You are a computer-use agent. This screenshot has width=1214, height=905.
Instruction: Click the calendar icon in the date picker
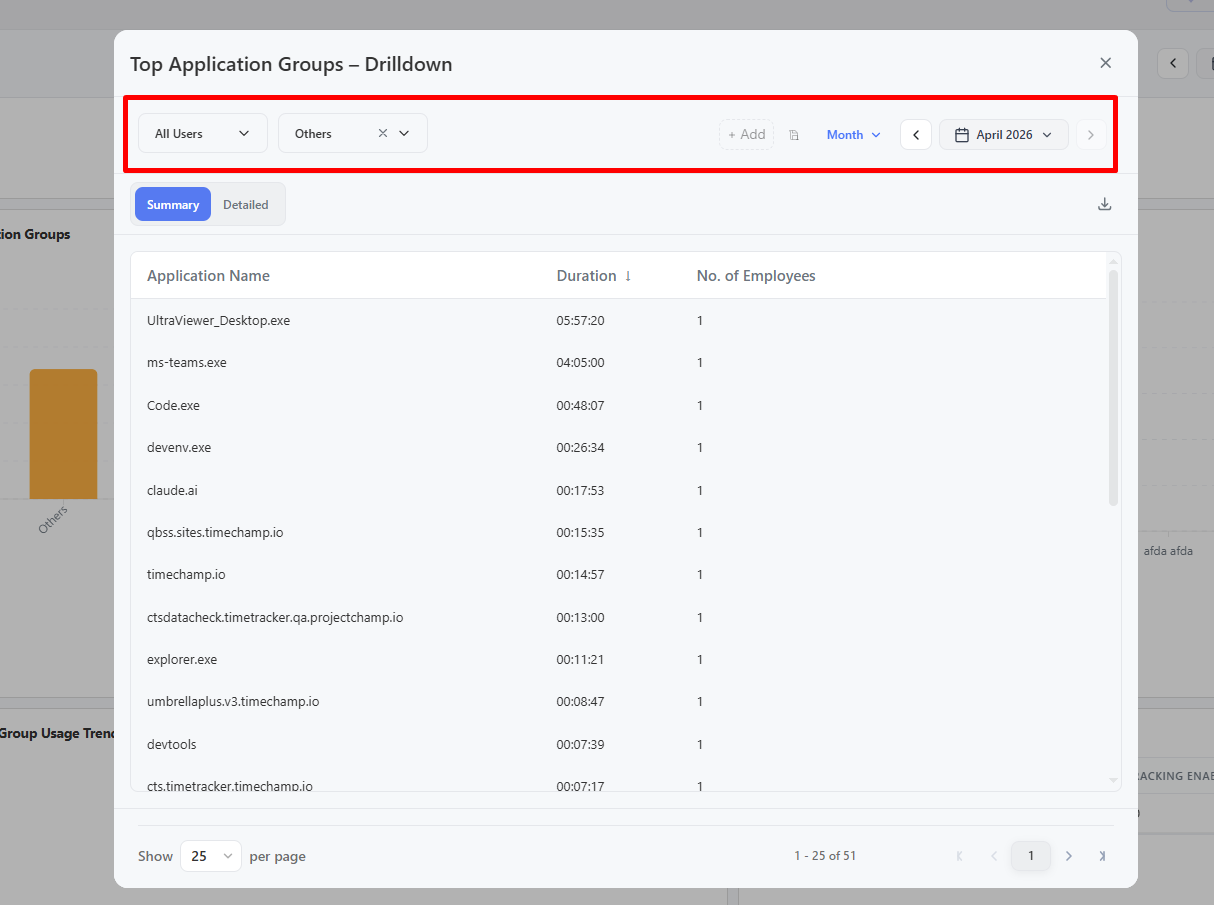pos(962,135)
